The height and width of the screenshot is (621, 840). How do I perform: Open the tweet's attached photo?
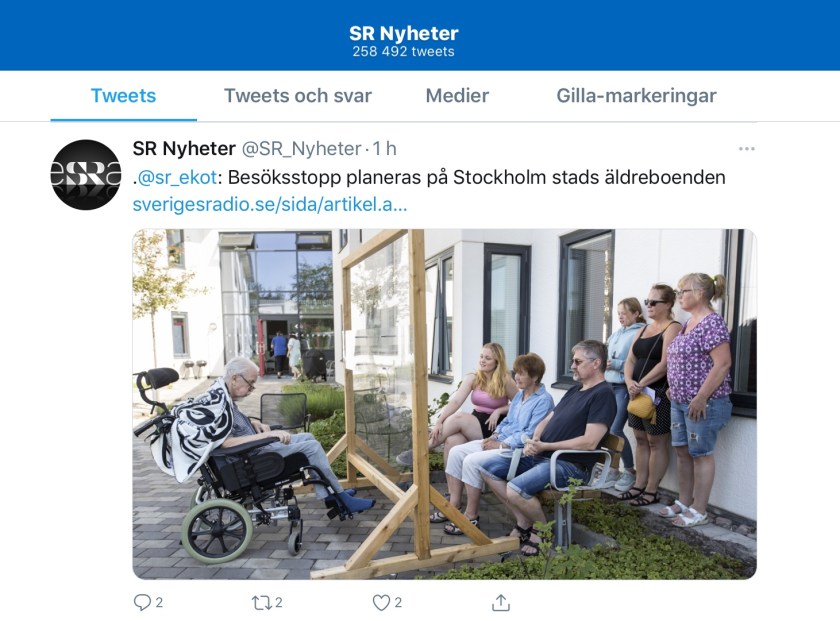[445, 405]
